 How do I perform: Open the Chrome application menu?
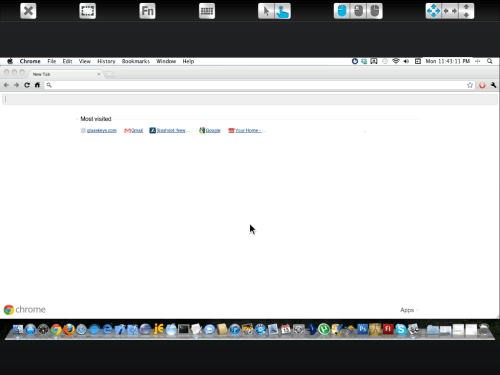coord(30,61)
